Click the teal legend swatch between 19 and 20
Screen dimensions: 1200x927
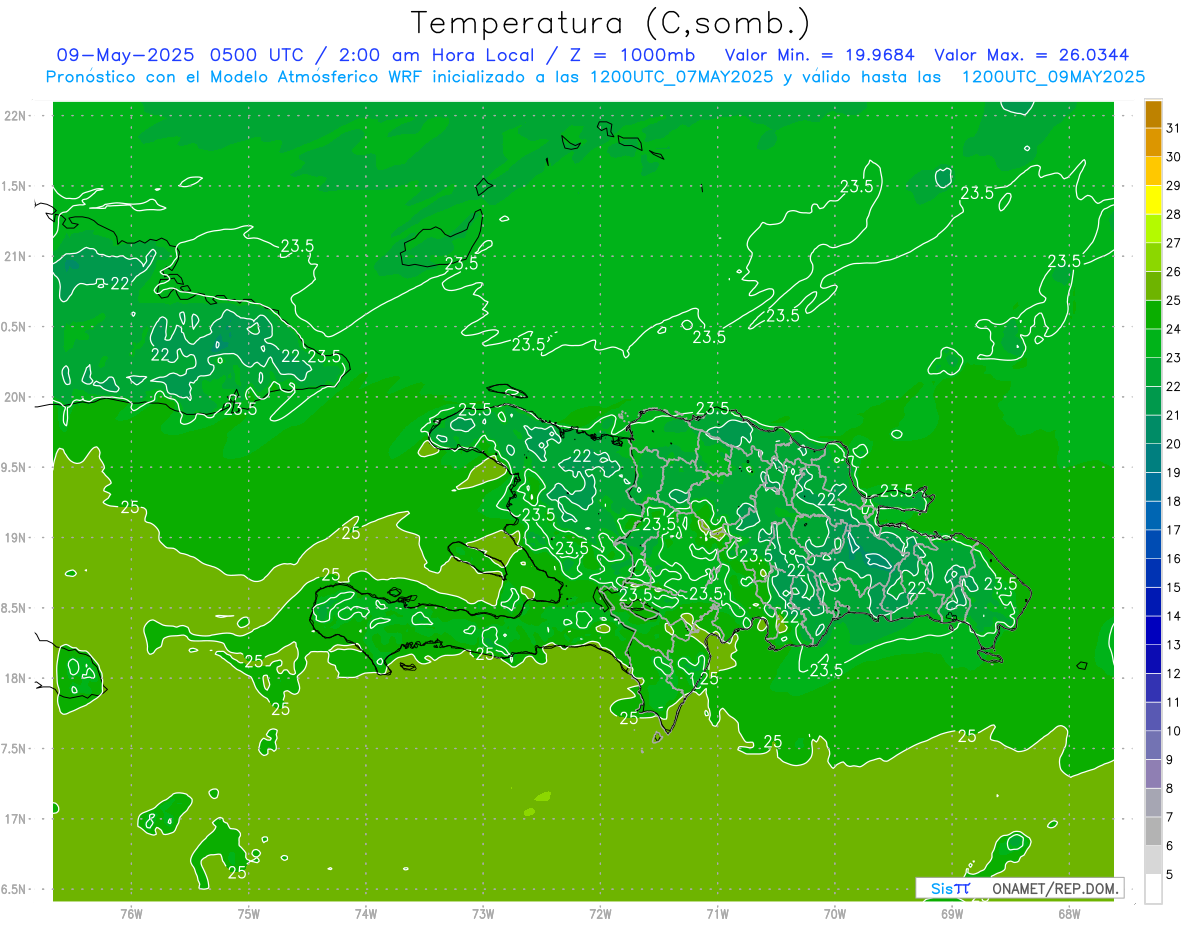pos(1153,458)
